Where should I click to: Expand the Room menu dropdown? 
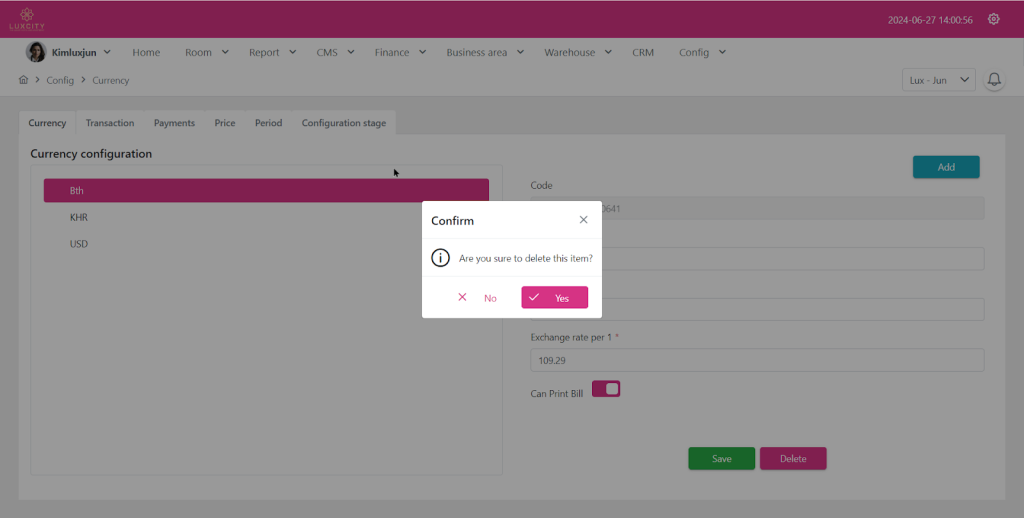click(206, 52)
